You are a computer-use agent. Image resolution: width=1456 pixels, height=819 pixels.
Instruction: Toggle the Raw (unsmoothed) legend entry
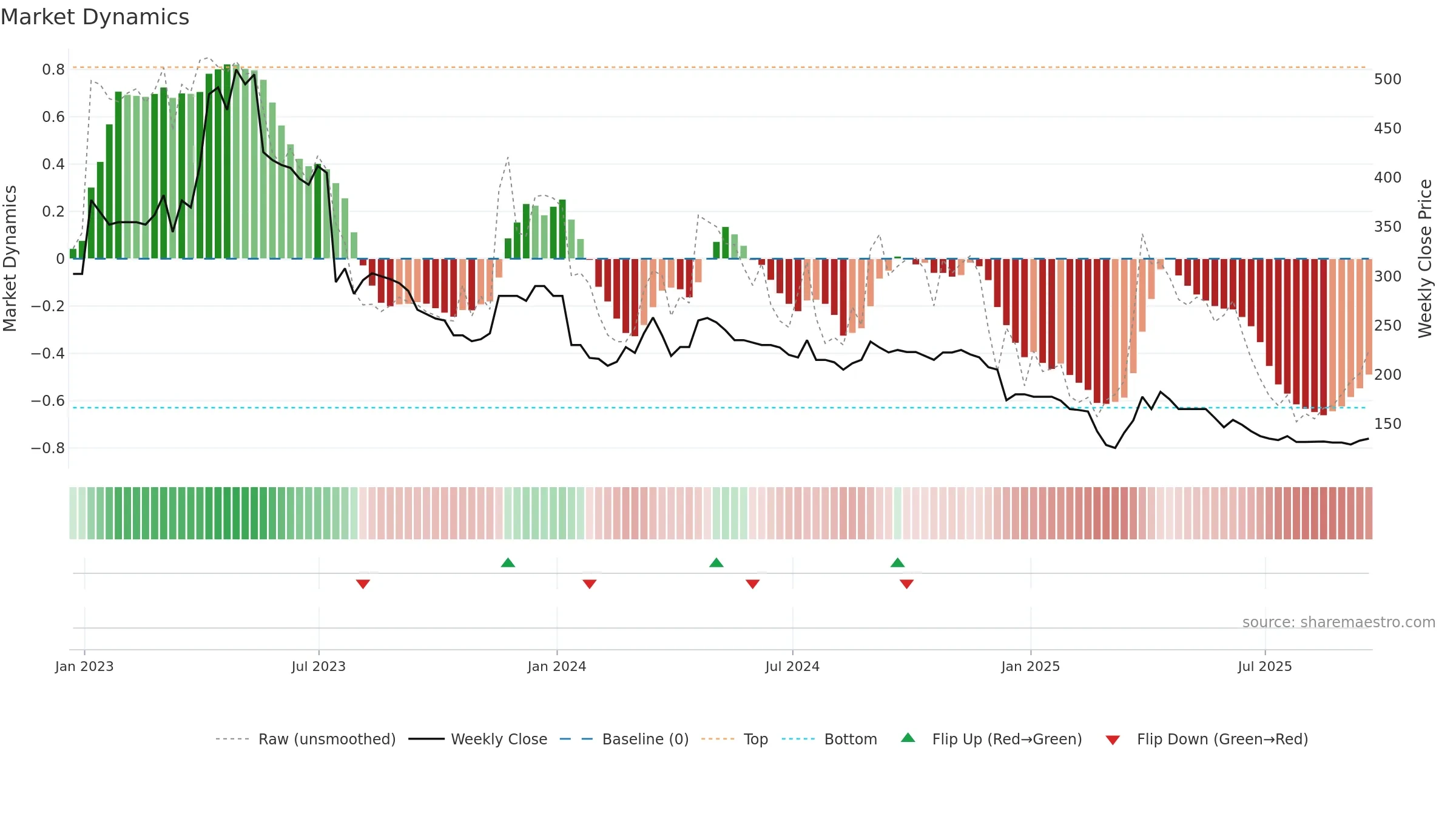click(x=305, y=739)
